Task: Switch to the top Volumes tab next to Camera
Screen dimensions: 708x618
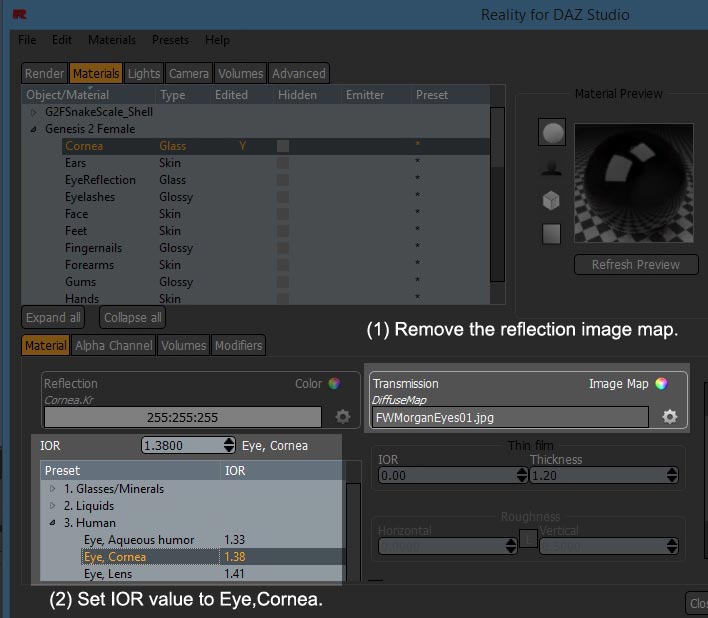Action: tap(240, 73)
